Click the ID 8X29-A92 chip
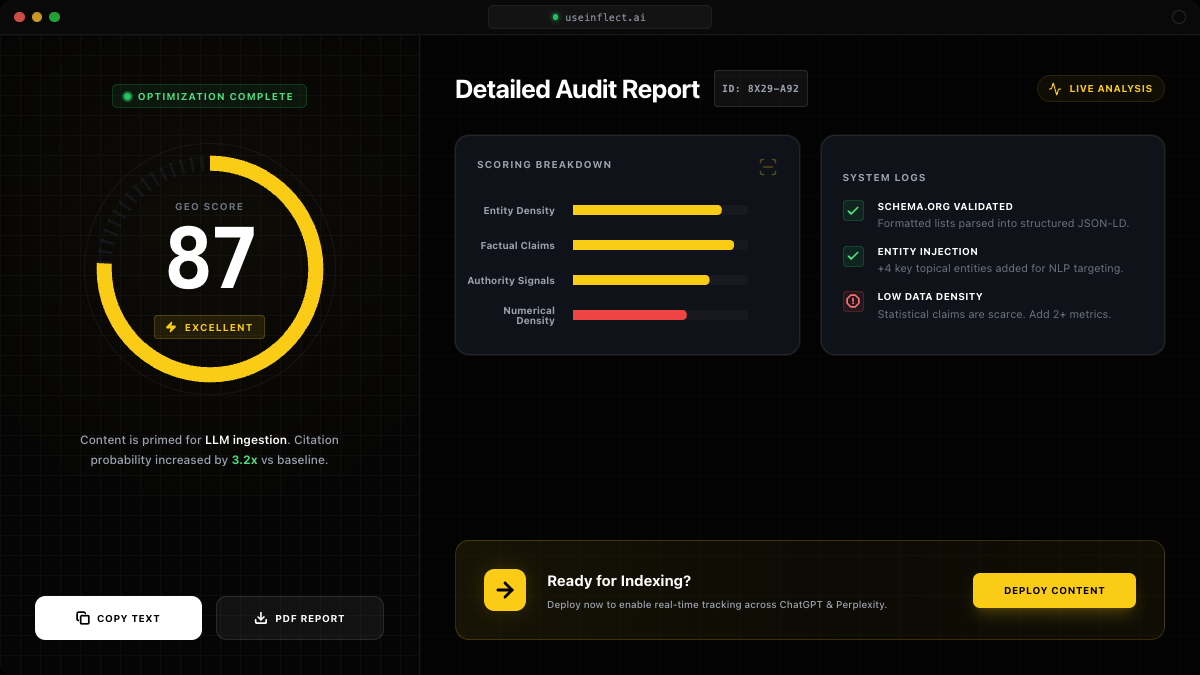The image size is (1200, 675). [760, 89]
